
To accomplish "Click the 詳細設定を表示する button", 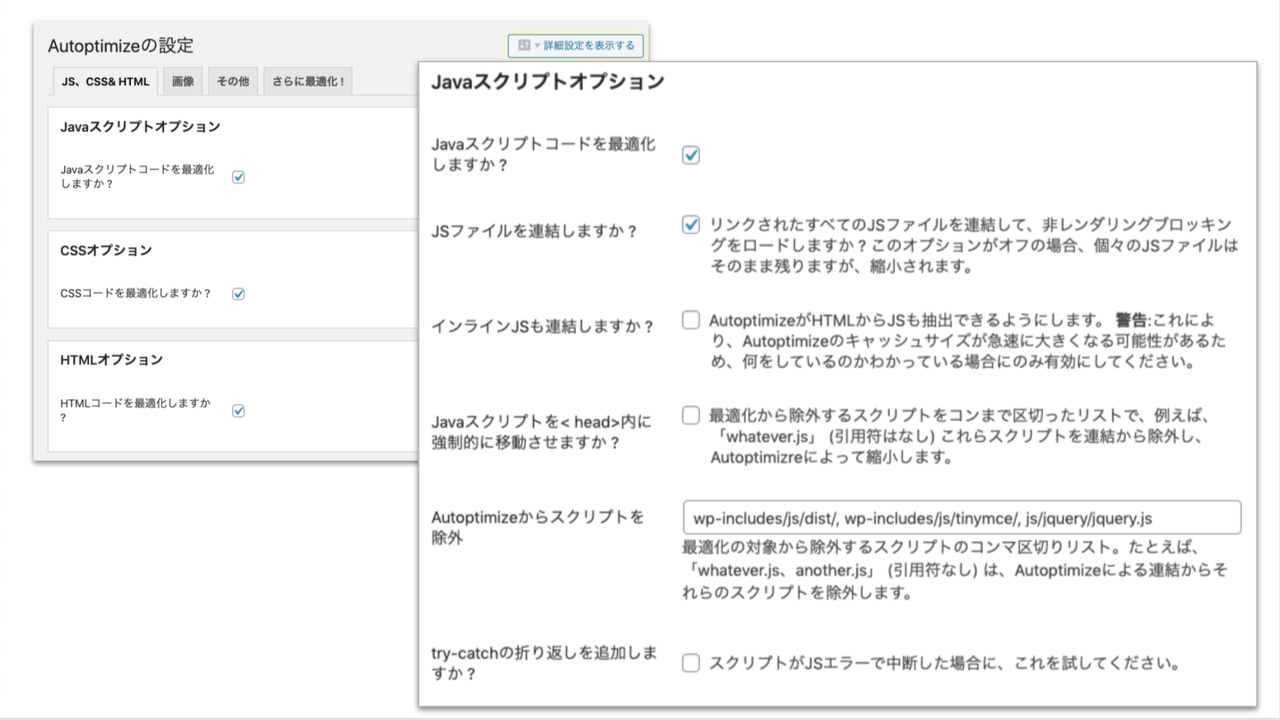I will pos(576,46).
